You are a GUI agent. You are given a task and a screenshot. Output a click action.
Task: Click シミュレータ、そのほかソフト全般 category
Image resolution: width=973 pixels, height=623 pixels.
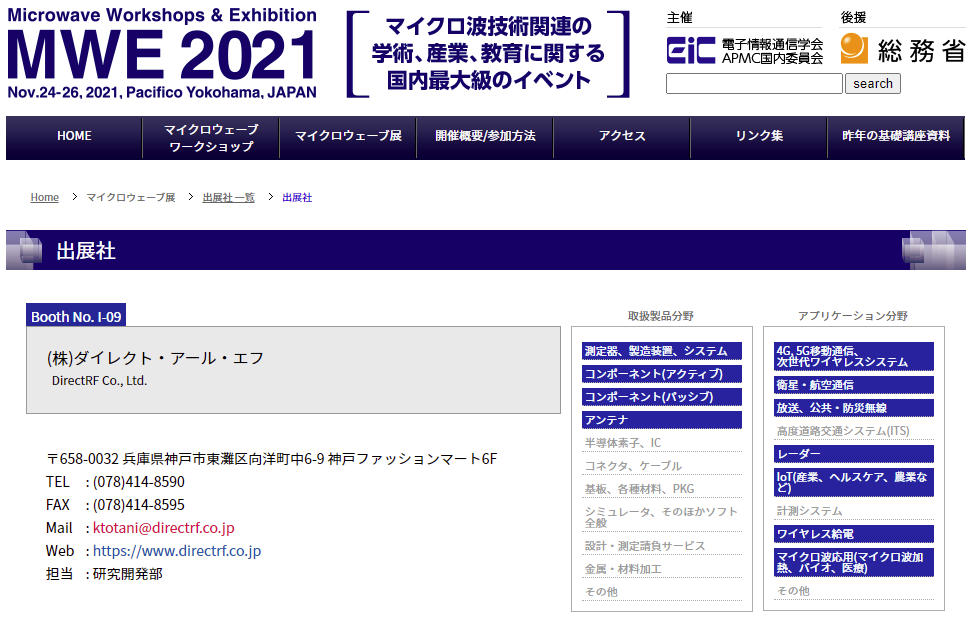[661, 517]
